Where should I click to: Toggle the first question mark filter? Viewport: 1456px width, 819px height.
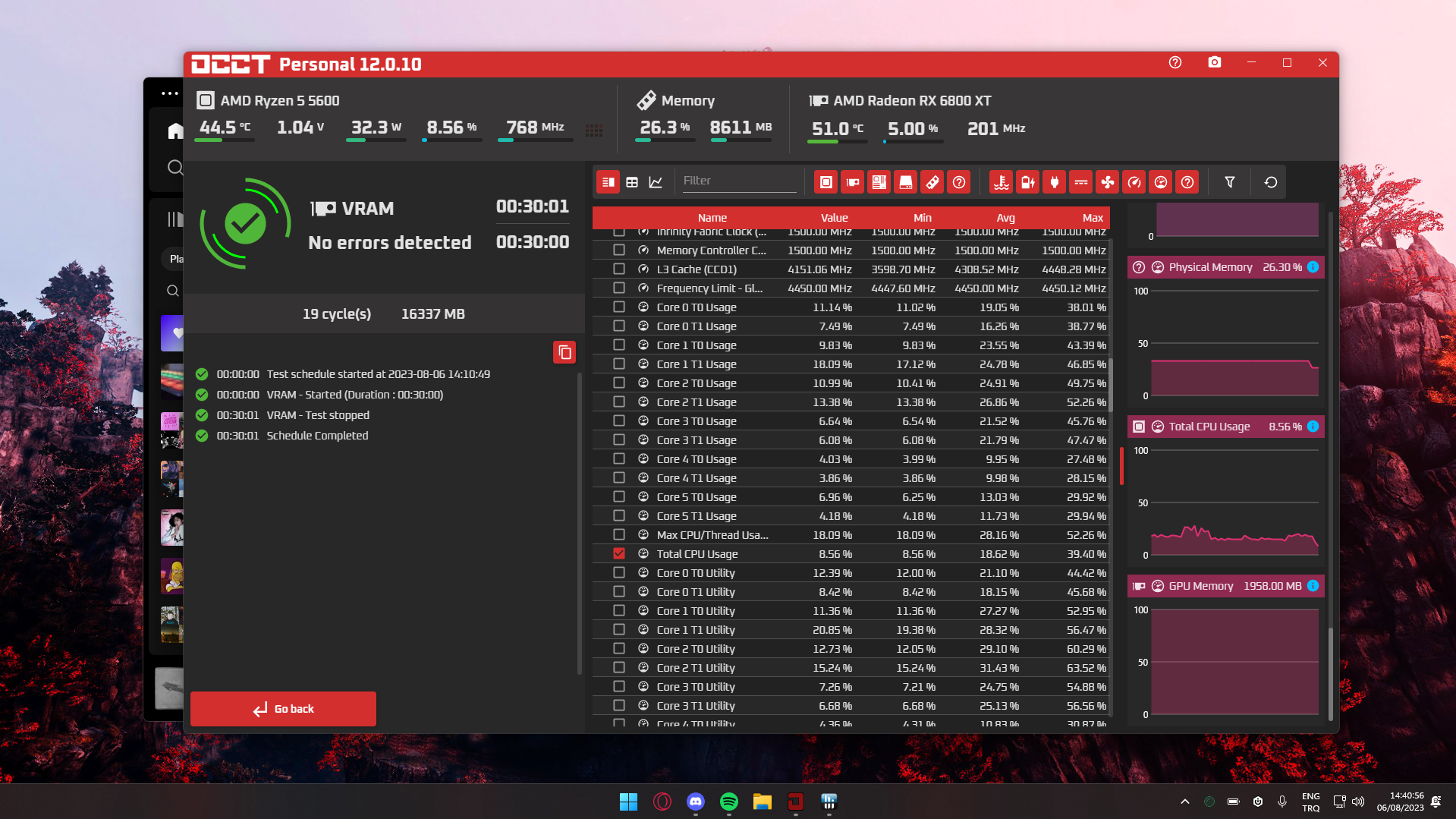959,182
